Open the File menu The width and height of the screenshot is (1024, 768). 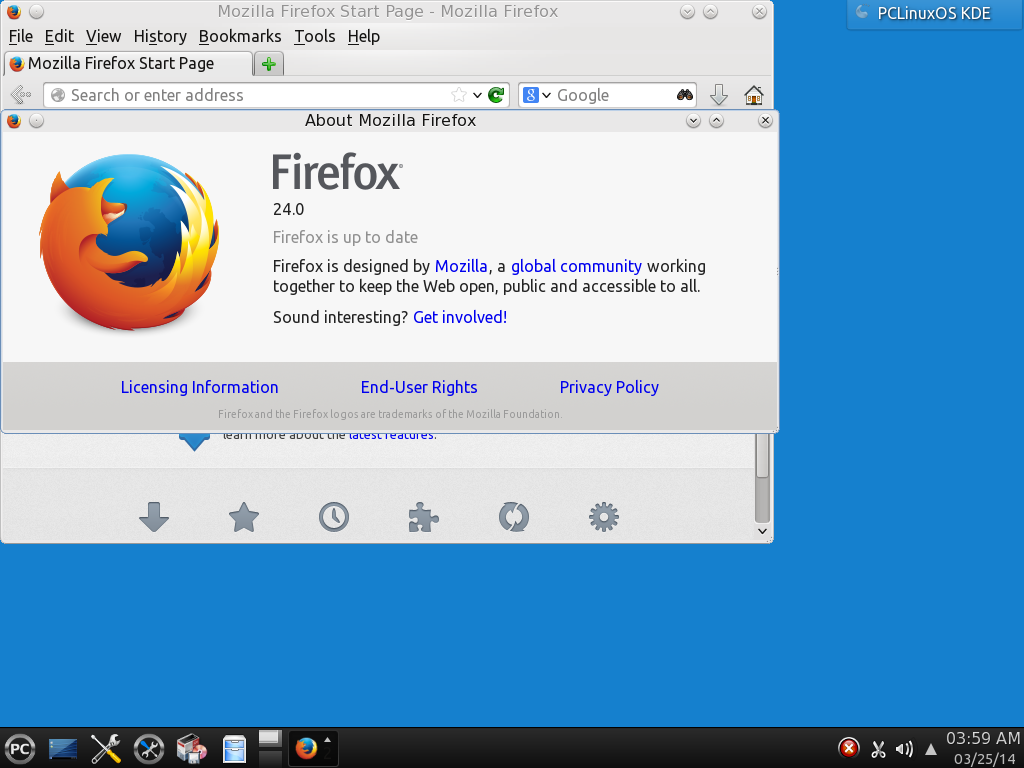pyautogui.click(x=21, y=37)
